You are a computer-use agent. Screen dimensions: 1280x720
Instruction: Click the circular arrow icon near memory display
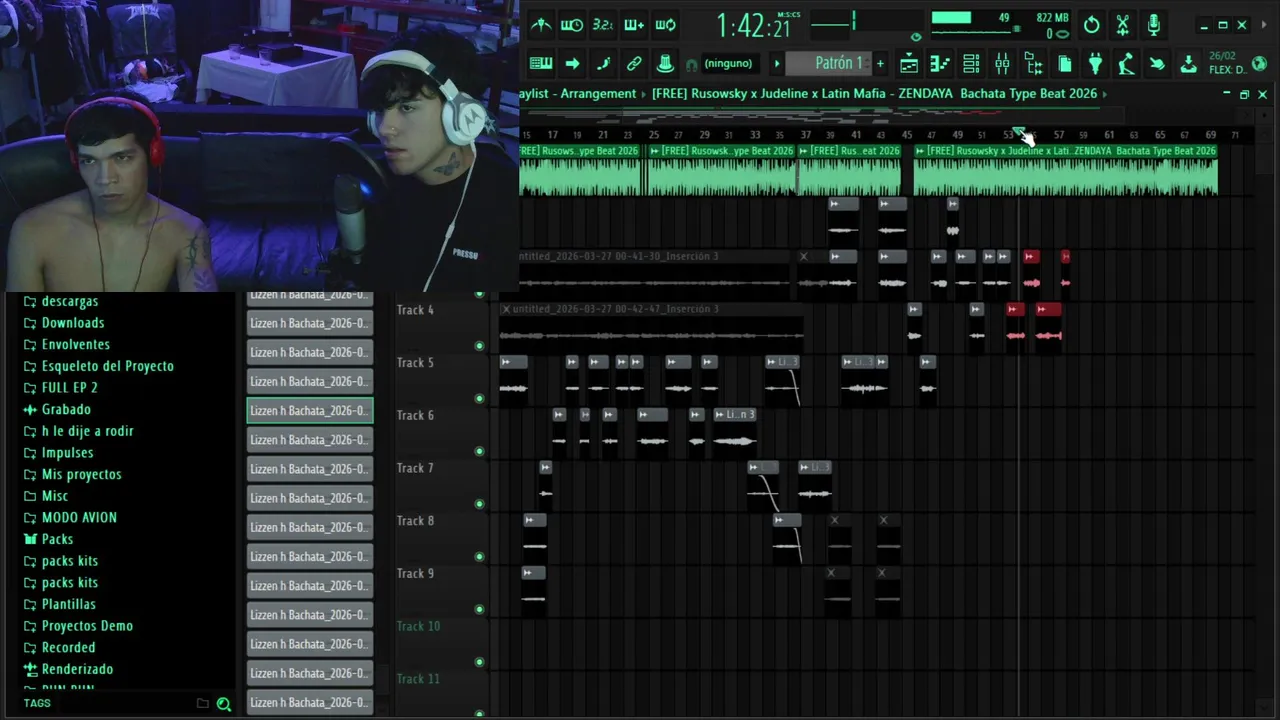1092,25
